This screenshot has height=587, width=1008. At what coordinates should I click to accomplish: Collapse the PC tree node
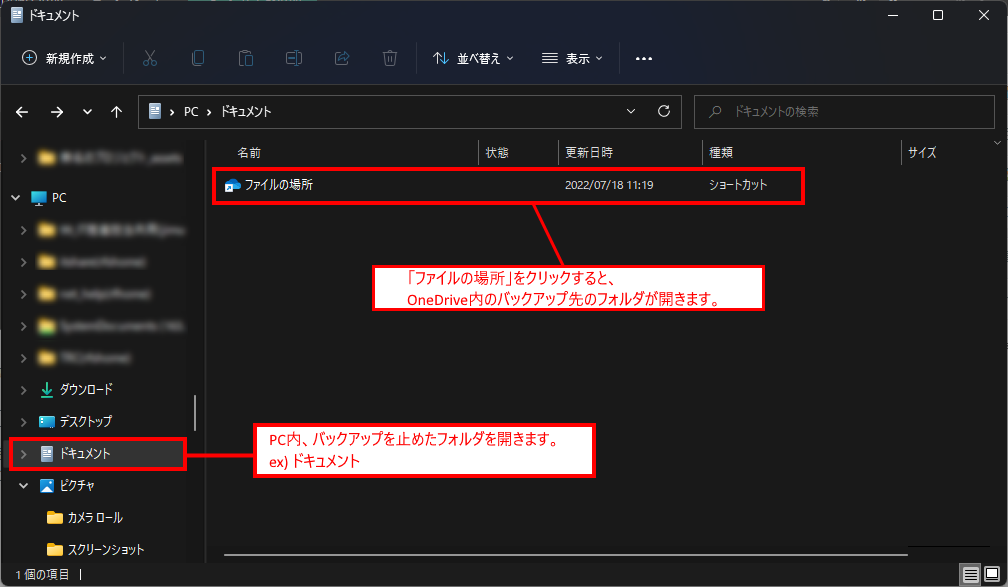(16, 198)
